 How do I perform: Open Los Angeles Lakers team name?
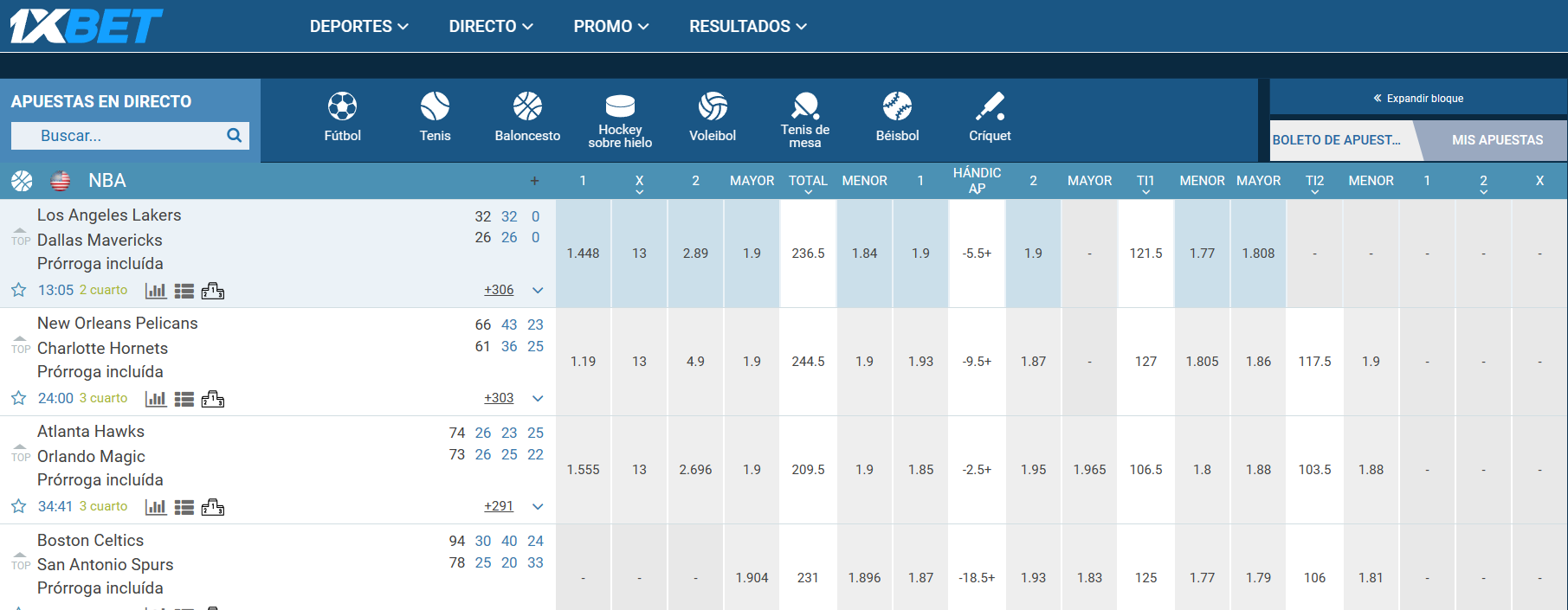(109, 215)
